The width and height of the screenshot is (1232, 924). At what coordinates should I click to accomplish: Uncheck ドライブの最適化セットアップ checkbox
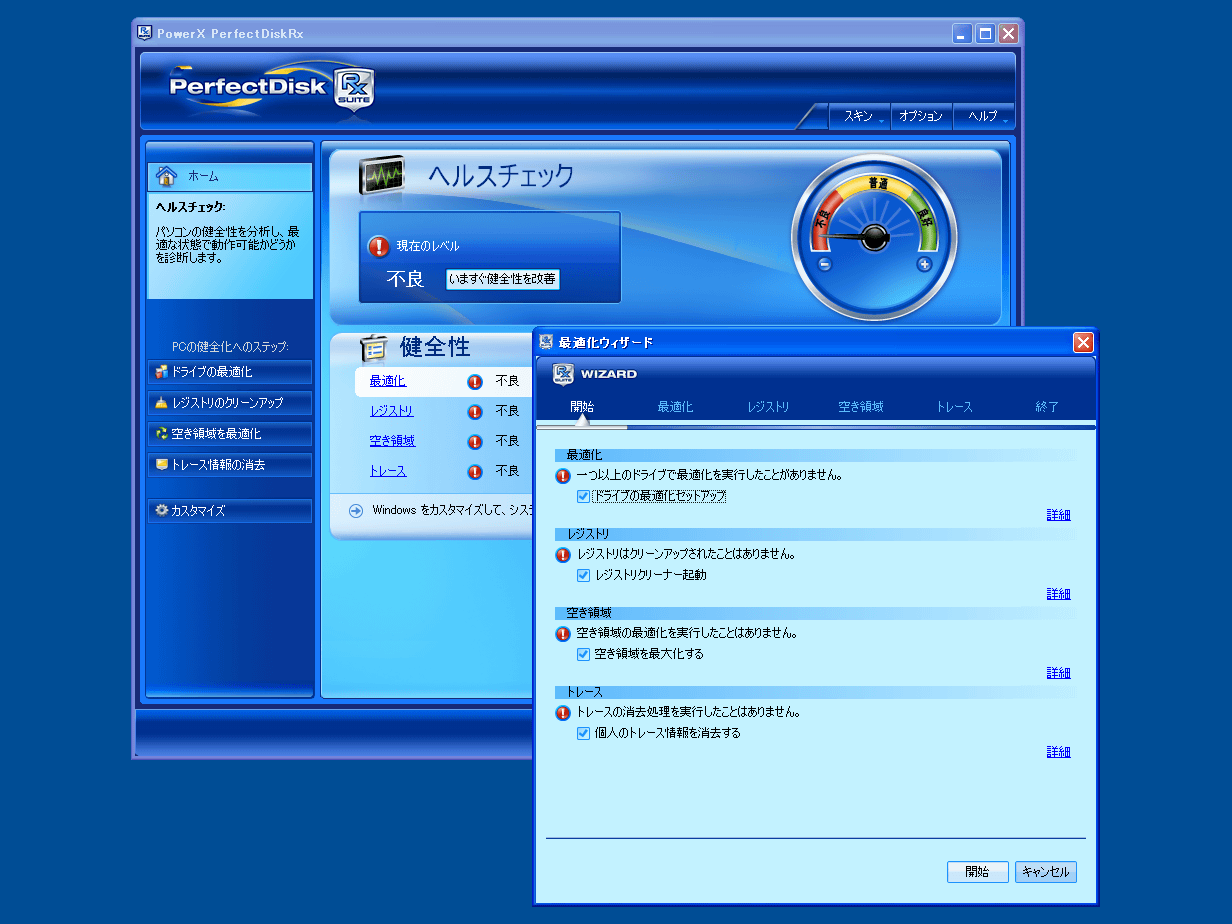pyautogui.click(x=583, y=496)
